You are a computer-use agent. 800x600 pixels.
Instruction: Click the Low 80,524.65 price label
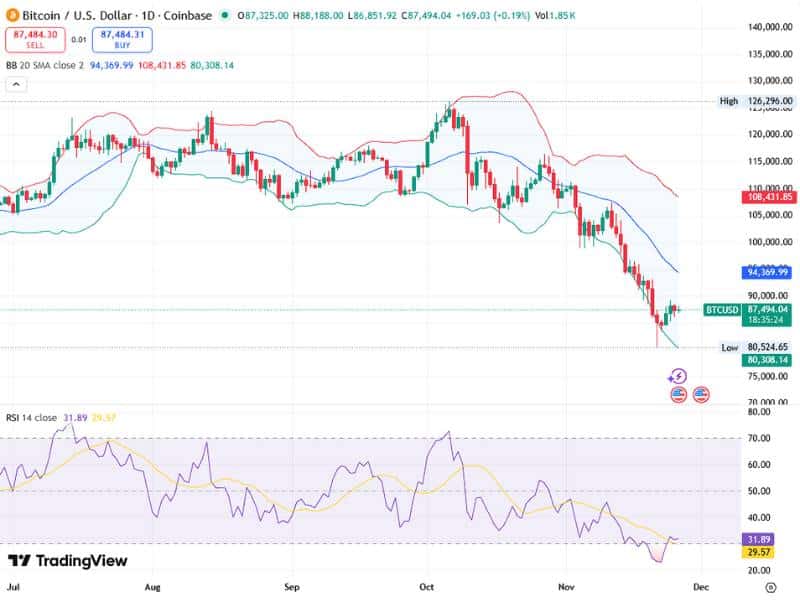(x=755, y=345)
